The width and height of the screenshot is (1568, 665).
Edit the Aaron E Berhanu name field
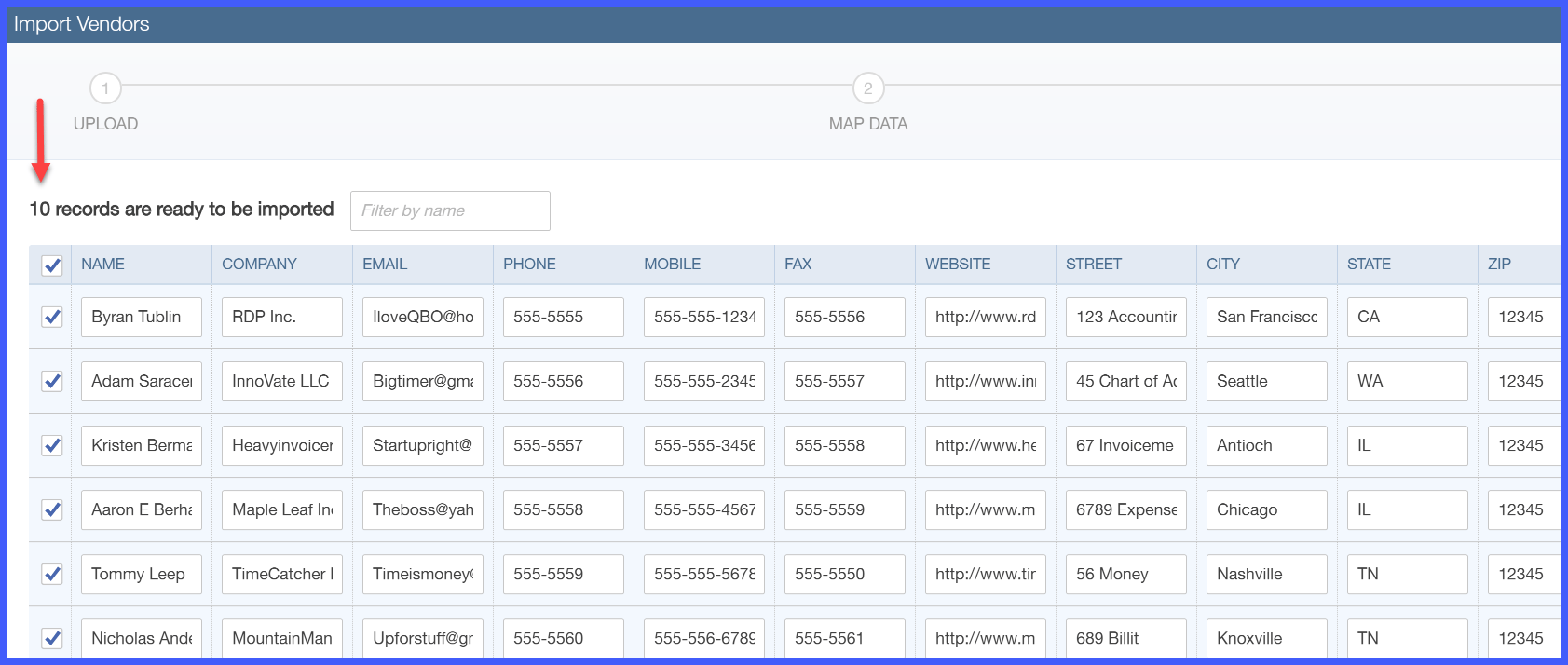click(x=142, y=509)
